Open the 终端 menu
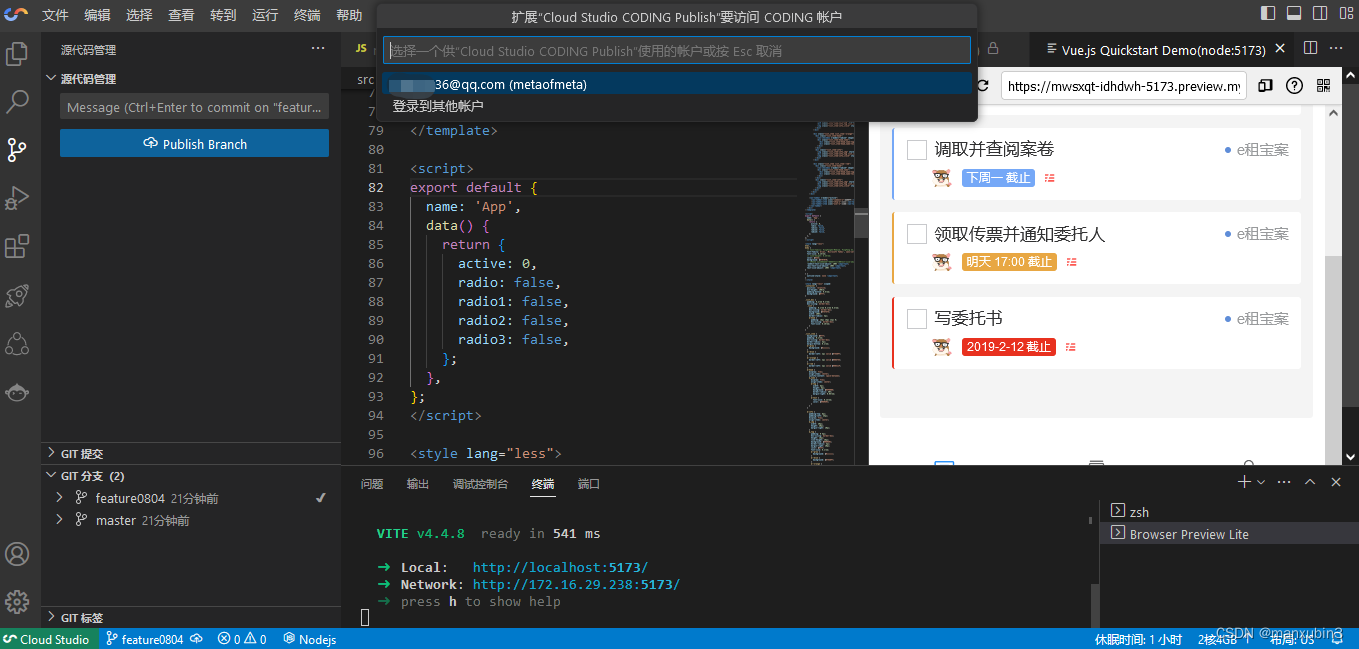1359x649 pixels. coord(307,15)
